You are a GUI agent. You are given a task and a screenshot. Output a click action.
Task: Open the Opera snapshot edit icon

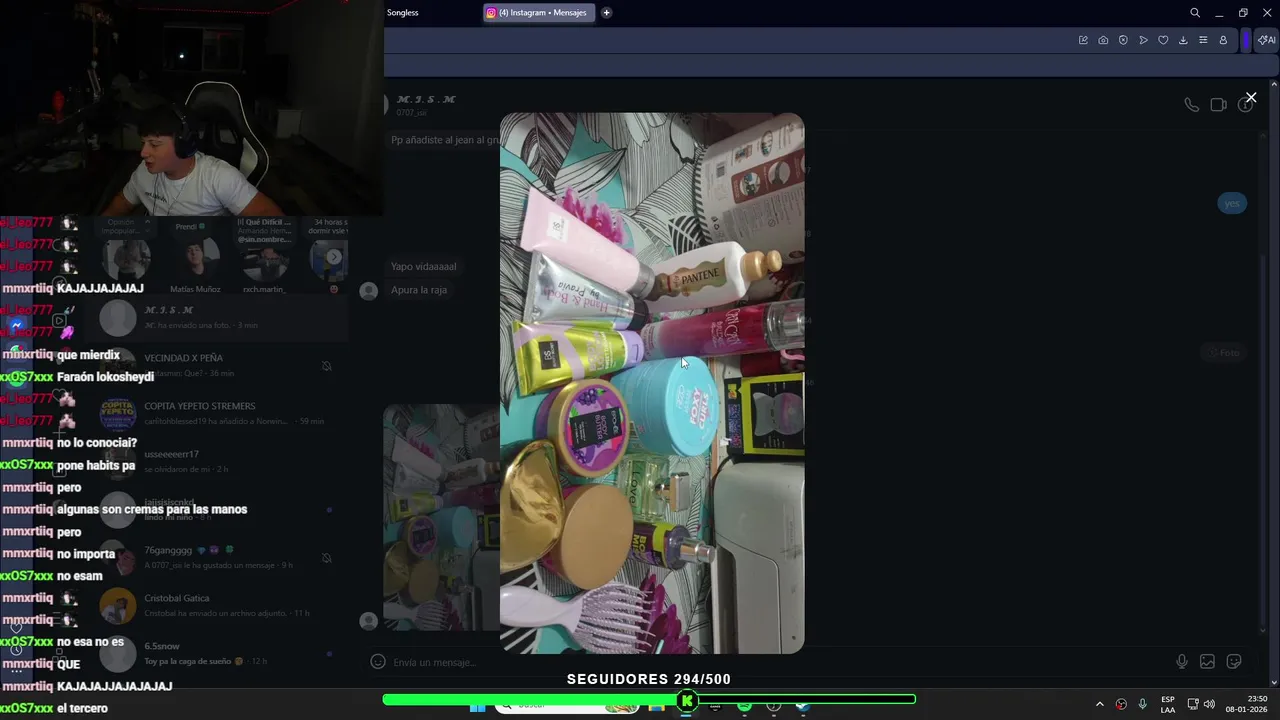click(x=1083, y=40)
